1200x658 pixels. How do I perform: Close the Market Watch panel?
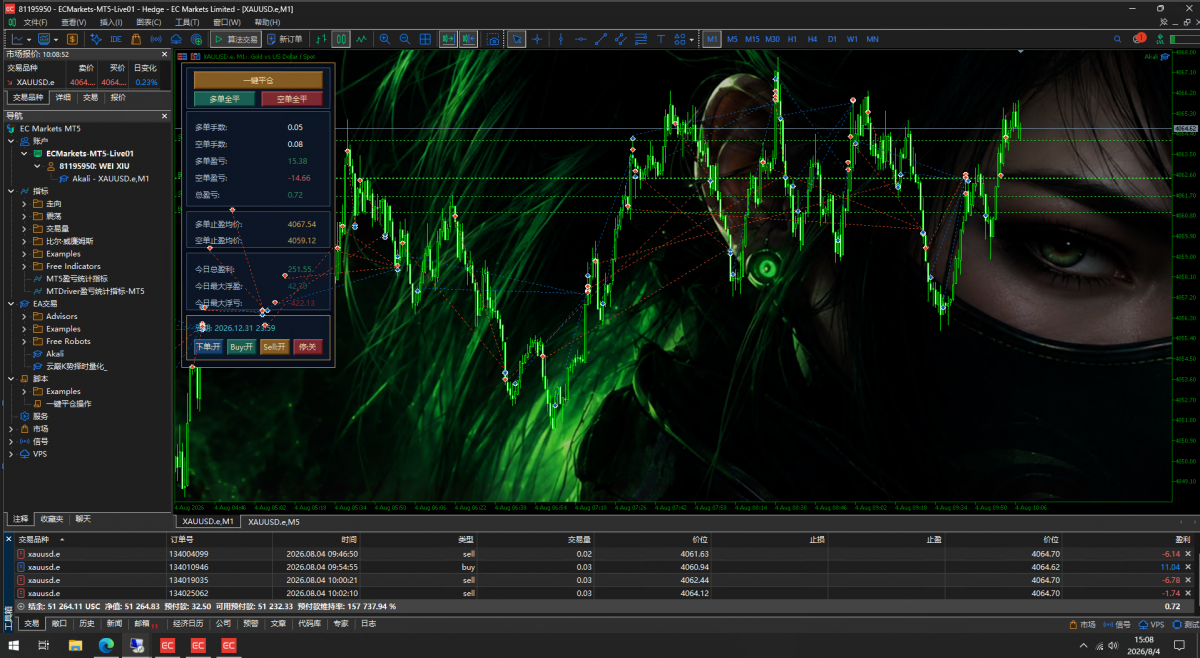(x=163, y=54)
